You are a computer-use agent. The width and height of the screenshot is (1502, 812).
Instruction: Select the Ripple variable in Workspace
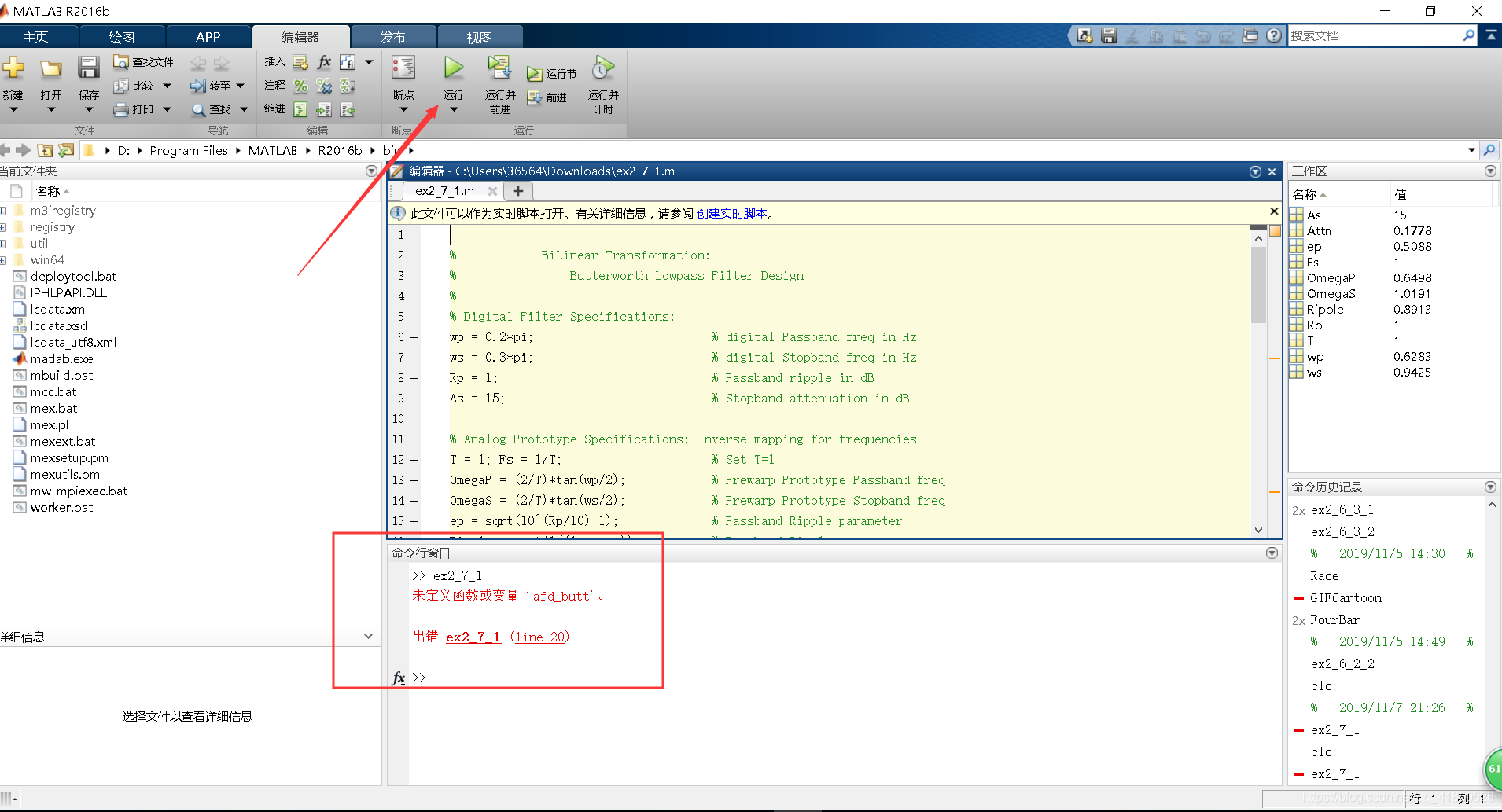pos(1325,310)
